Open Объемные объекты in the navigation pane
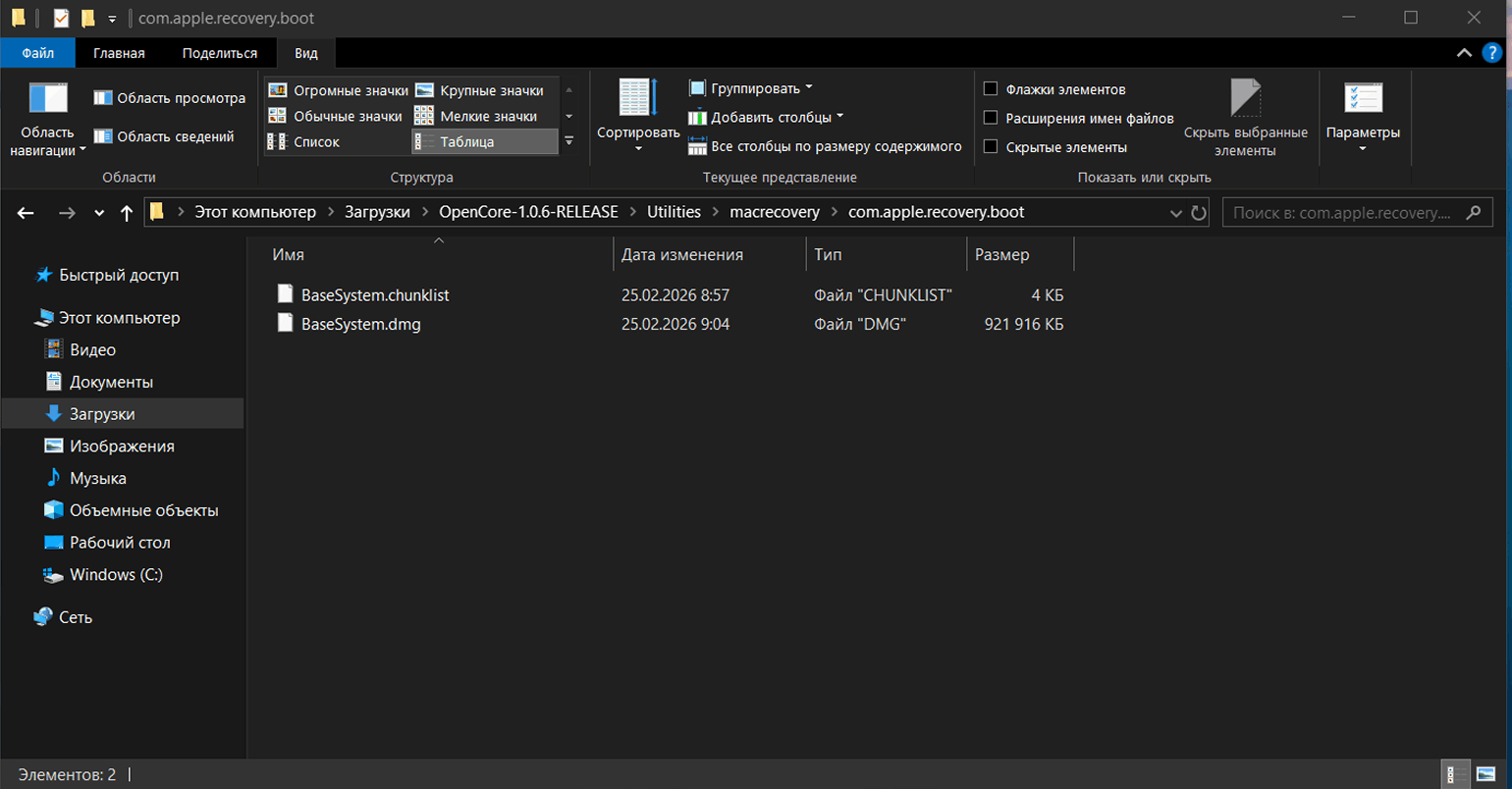The height and width of the screenshot is (789, 1512). (143, 510)
